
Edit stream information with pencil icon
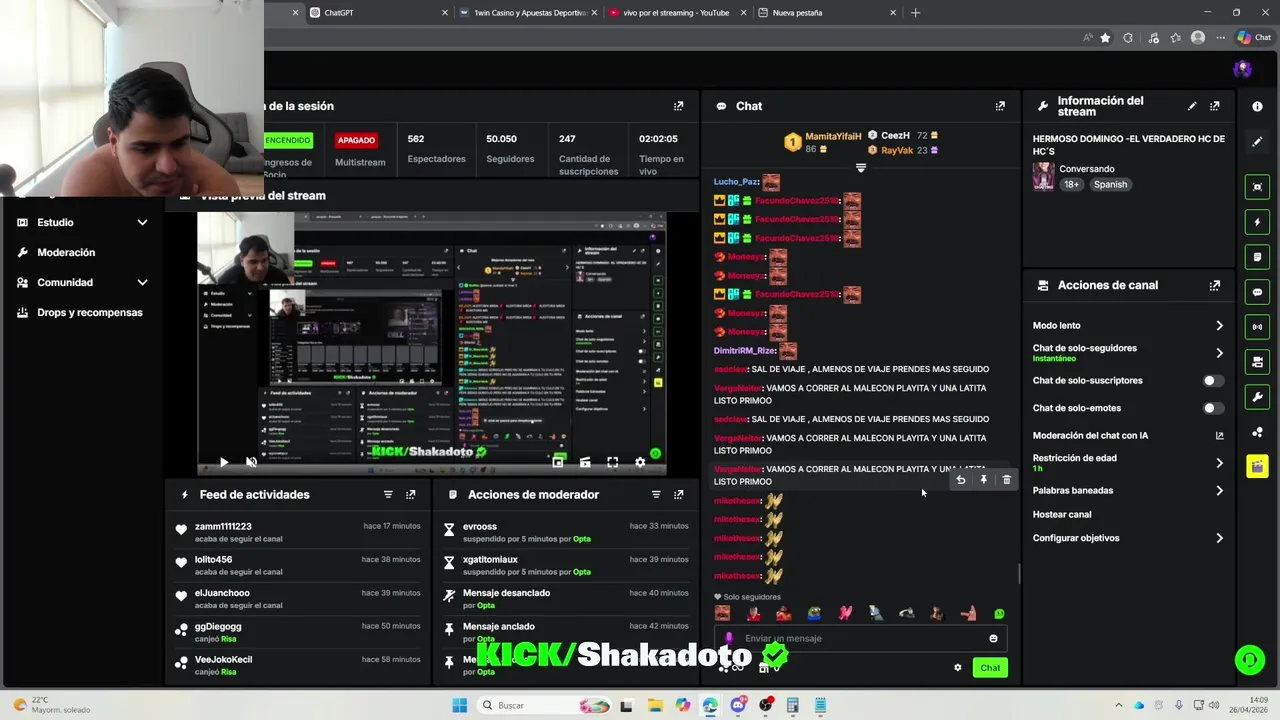(x=1192, y=106)
